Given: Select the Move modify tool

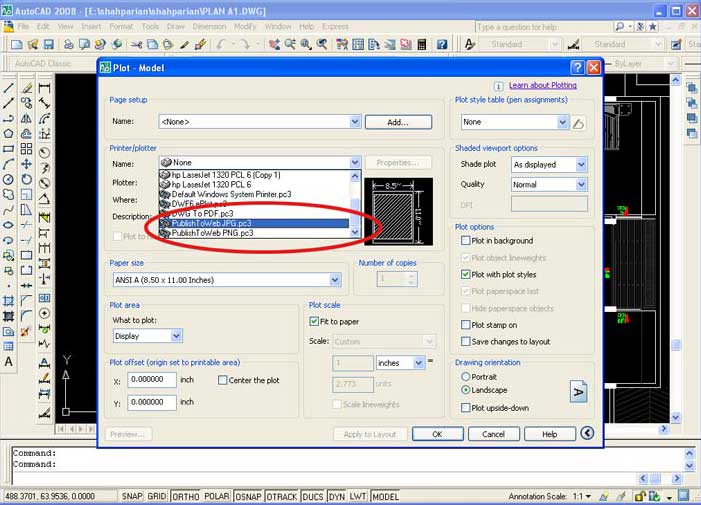Looking at the screenshot, I should [26, 164].
